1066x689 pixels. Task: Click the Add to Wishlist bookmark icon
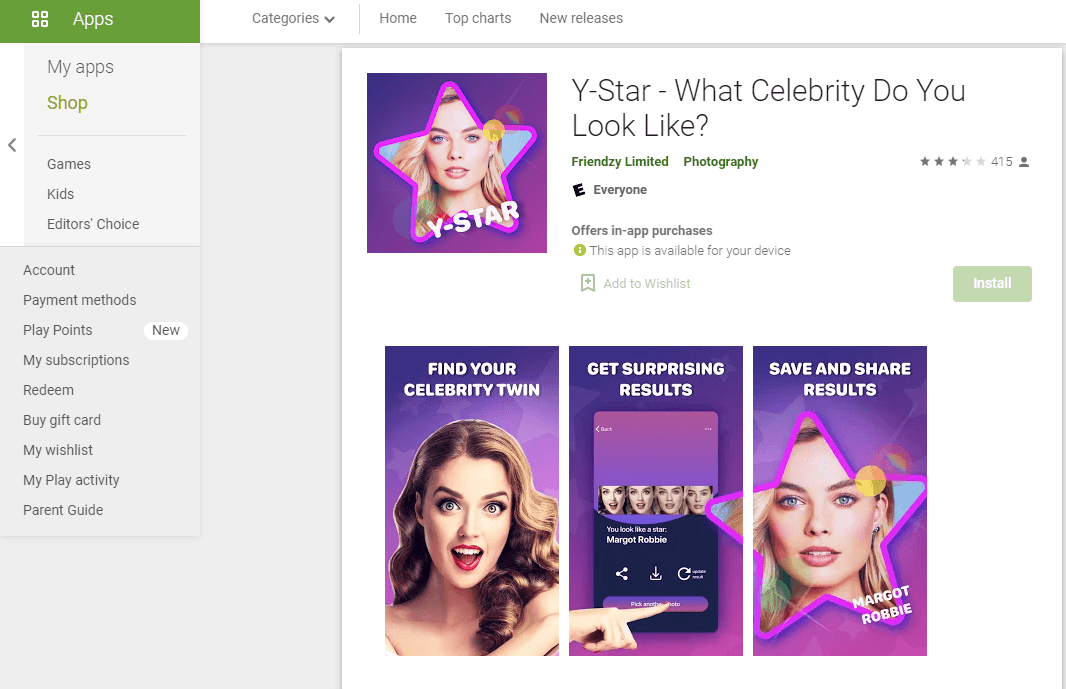[587, 283]
